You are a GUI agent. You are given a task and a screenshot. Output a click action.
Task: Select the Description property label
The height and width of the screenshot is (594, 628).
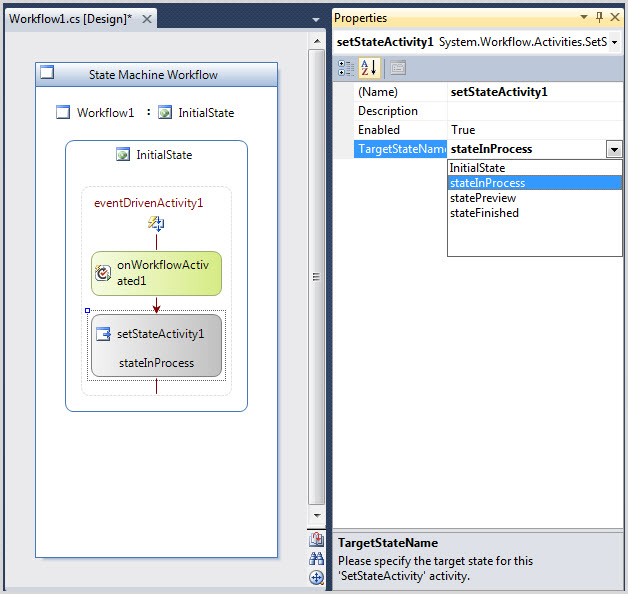(x=400, y=111)
